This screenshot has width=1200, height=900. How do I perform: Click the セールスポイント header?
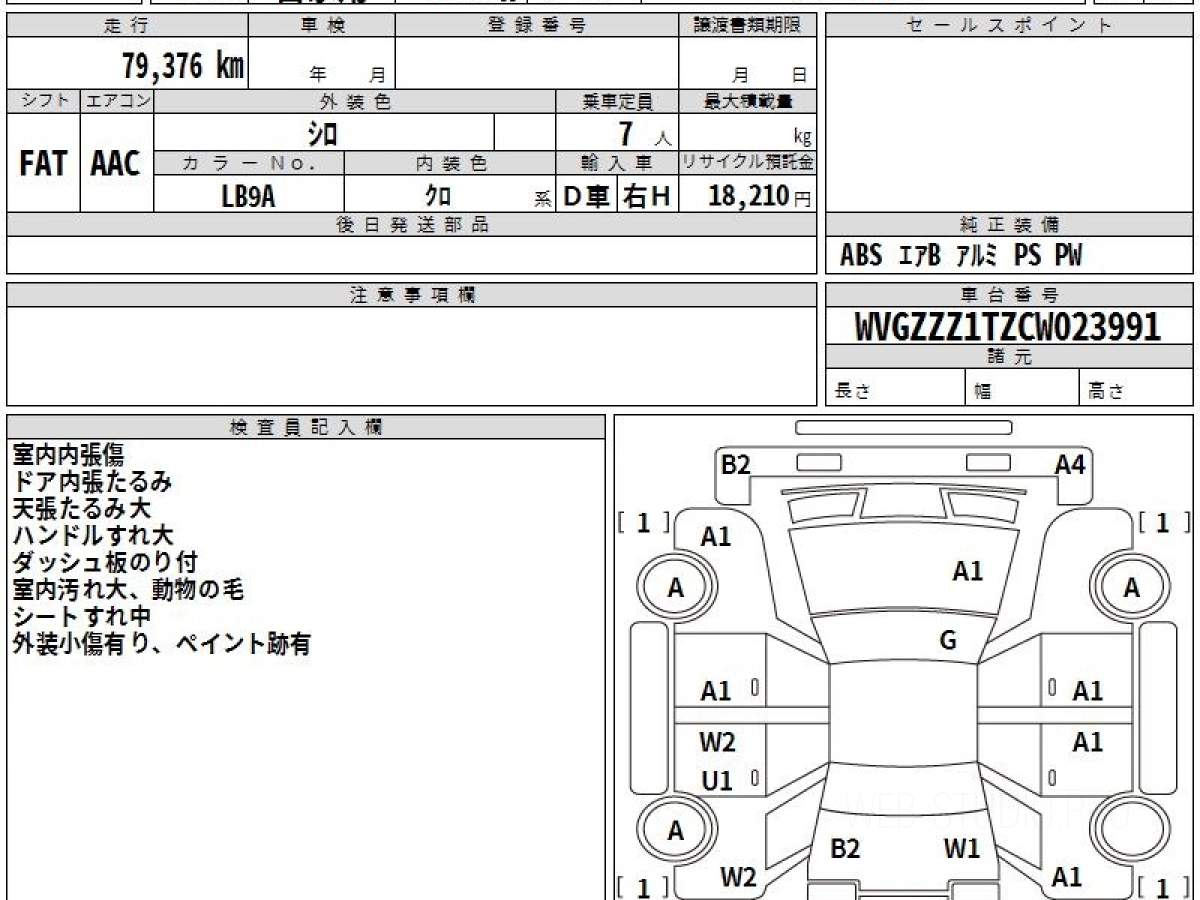(1010, 26)
